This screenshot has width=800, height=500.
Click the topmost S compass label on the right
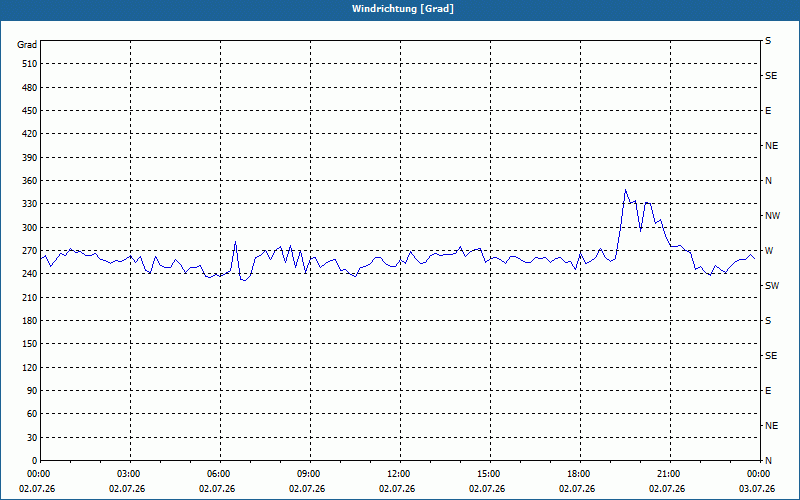[x=768, y=41]
